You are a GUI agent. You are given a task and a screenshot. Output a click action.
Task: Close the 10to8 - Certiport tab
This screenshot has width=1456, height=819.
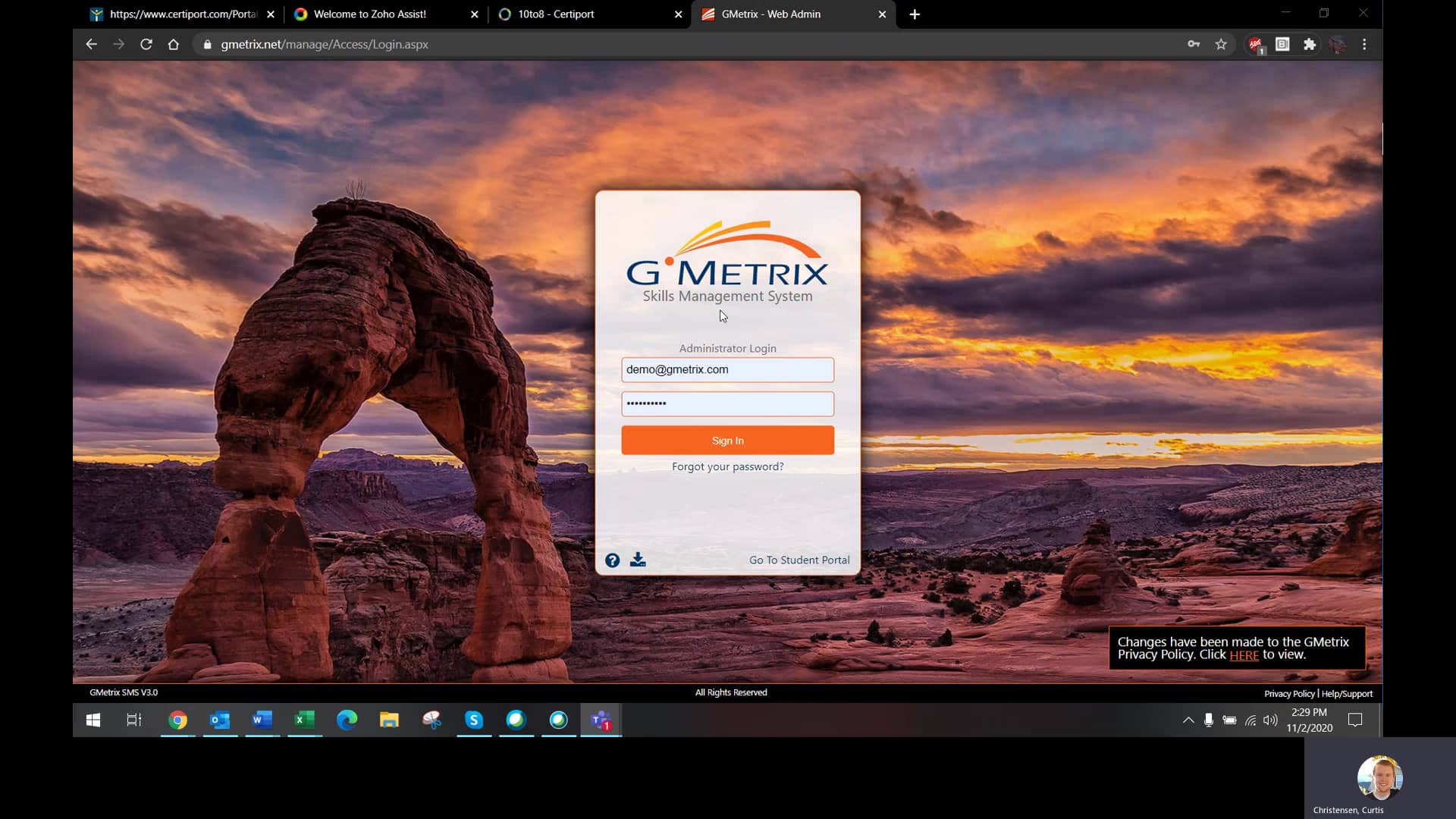679,14
